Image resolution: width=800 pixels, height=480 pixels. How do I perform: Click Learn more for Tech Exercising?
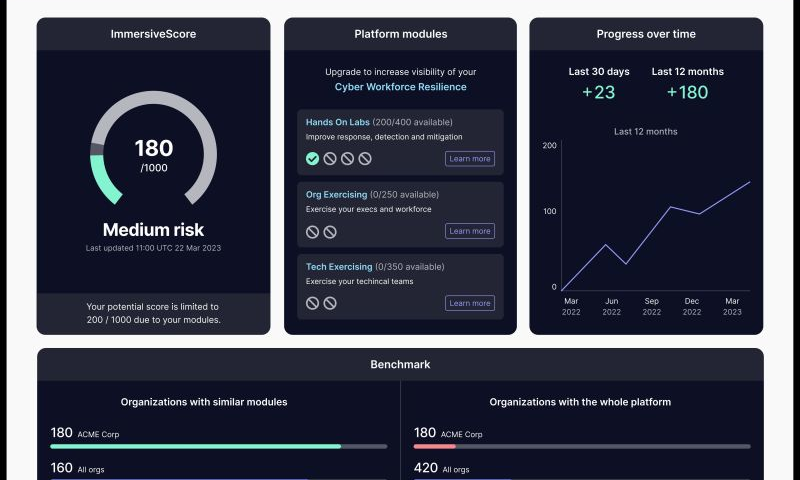point(469,303)
